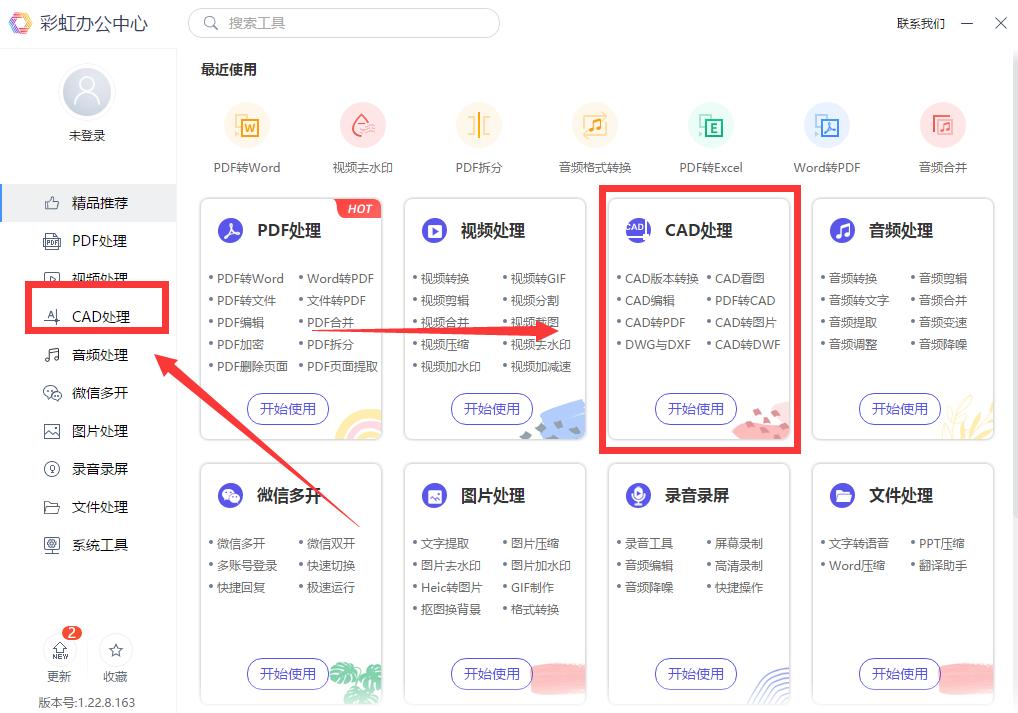Image resolution: width=1018 pixels, height=713 pixels.
Task: Click the 未登录 avatar to sign in
Action: (86, 91)
